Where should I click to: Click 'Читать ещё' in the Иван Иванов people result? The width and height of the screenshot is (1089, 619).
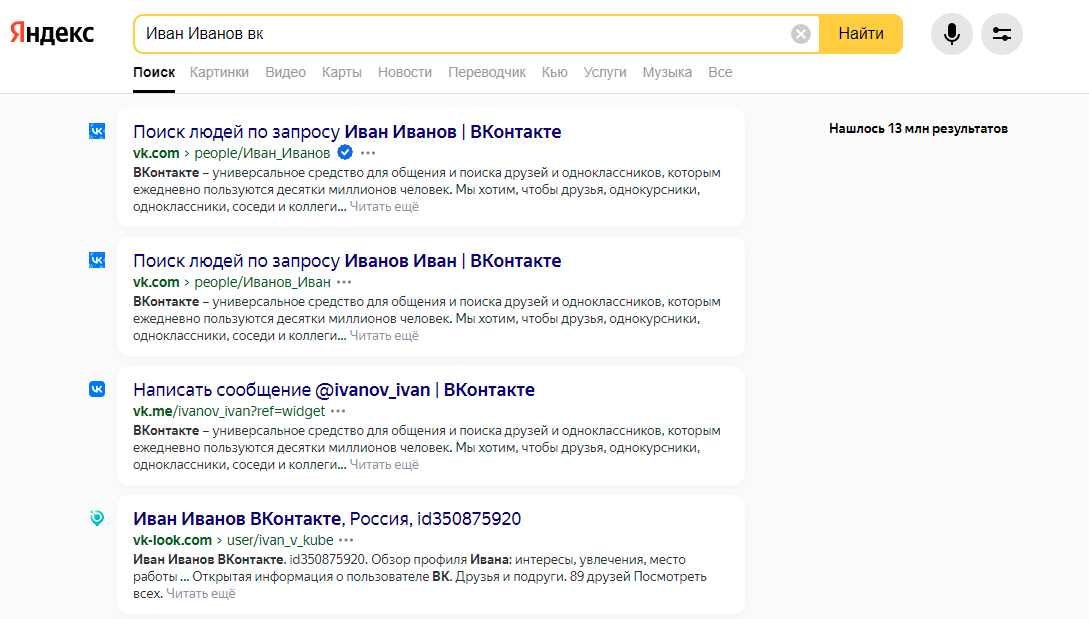click(x=384, y=206)
